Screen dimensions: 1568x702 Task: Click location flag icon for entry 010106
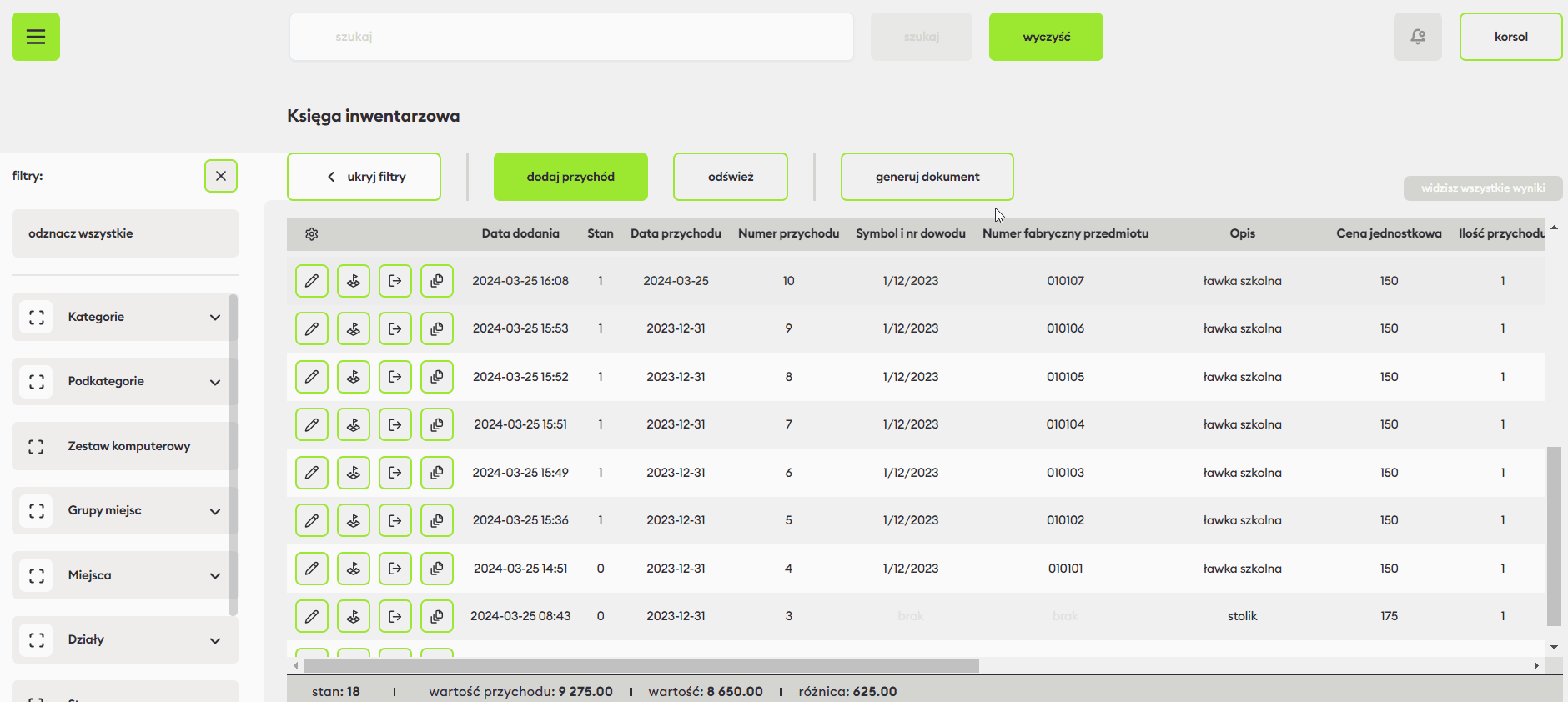click(x=354, y=328)
